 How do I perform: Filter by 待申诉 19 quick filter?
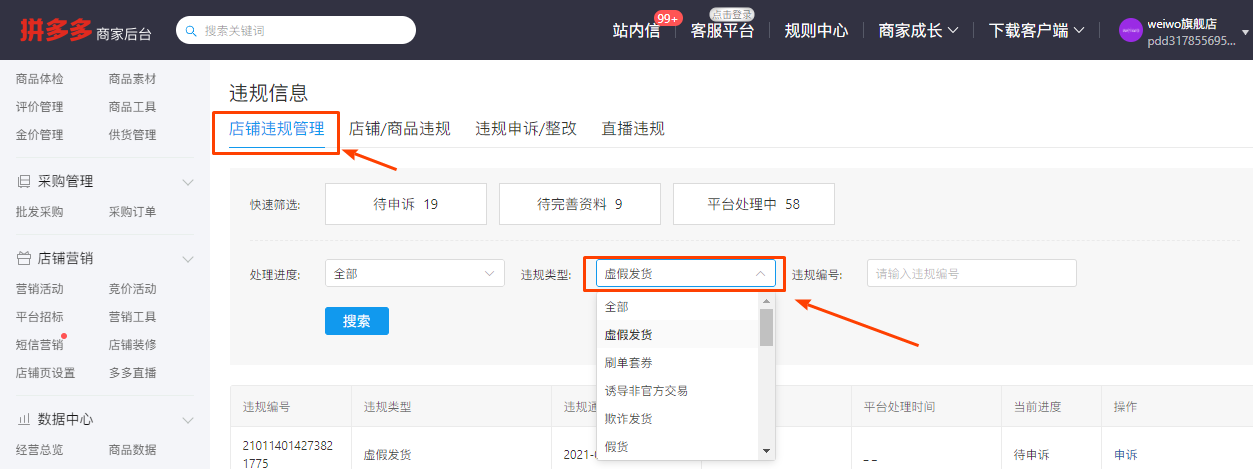tap(406, 204)
